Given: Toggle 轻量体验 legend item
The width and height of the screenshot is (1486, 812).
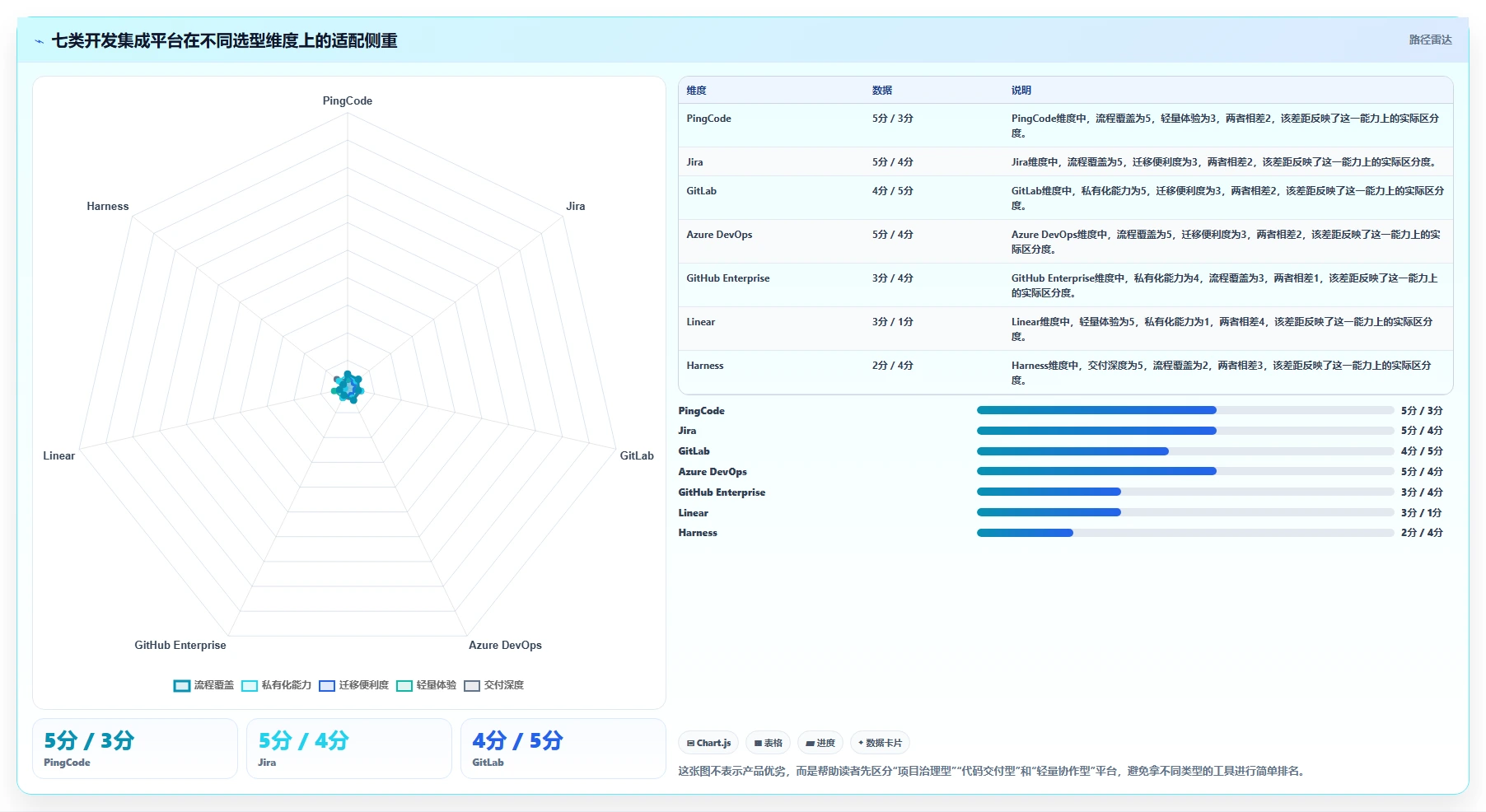Looking at the screenshot, I should click(426, 685).
